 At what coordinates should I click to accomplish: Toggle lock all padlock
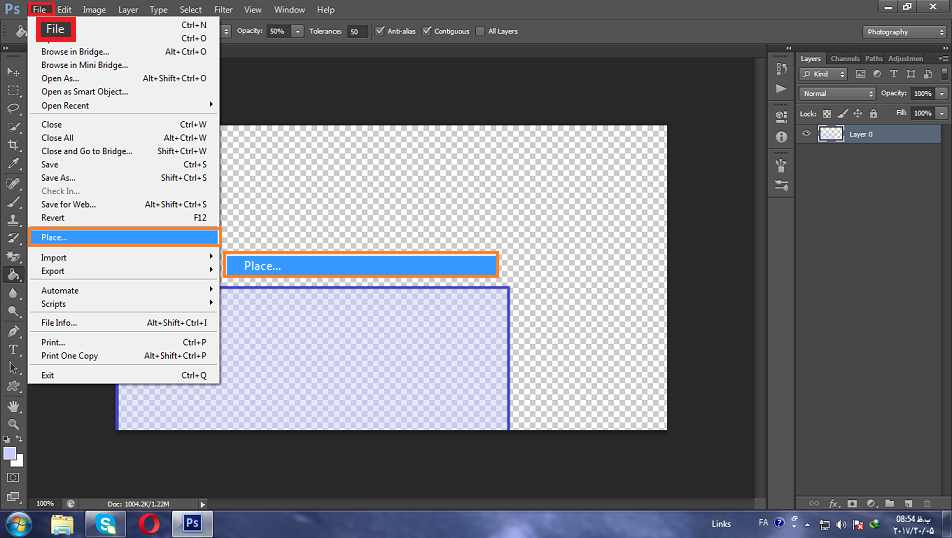[873, 114]
